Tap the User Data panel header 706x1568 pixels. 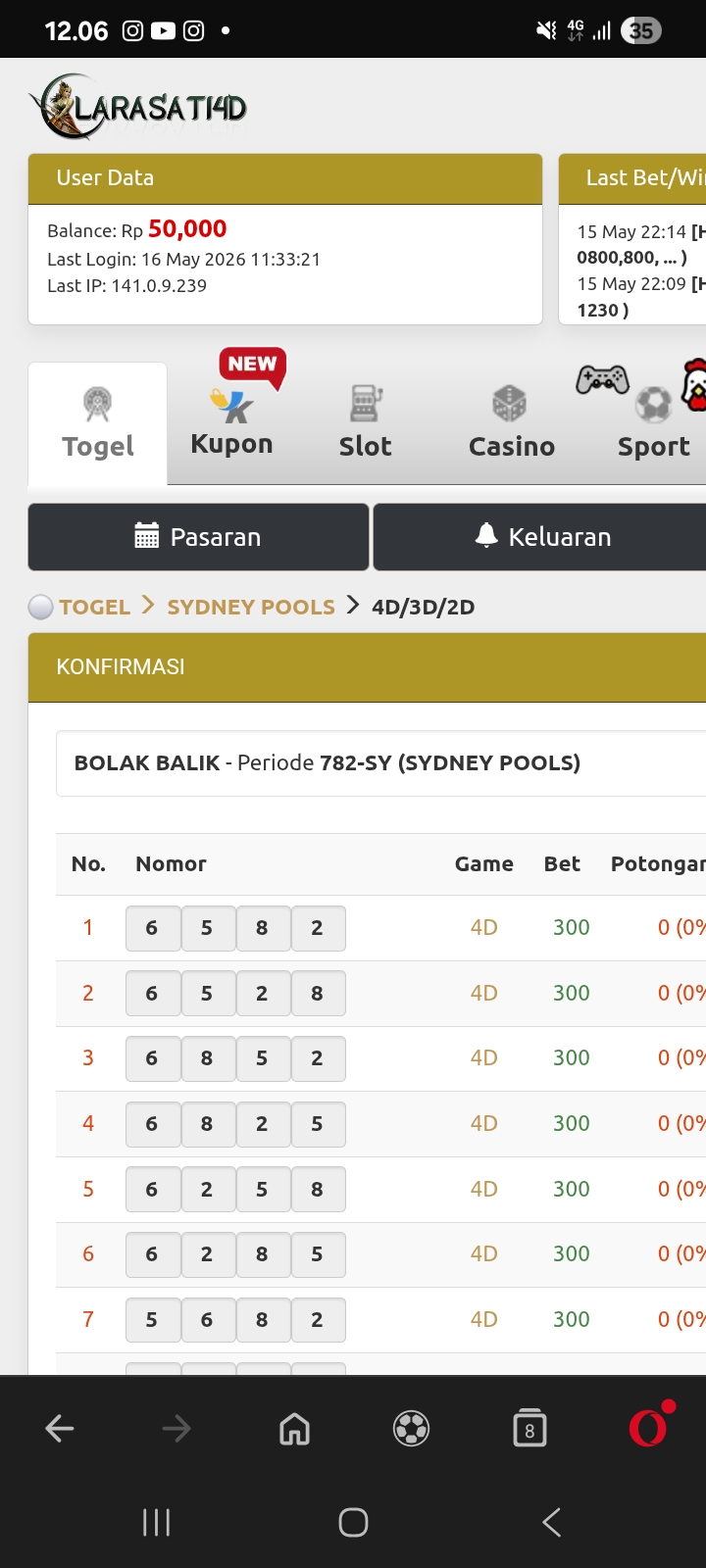[285, 178]
